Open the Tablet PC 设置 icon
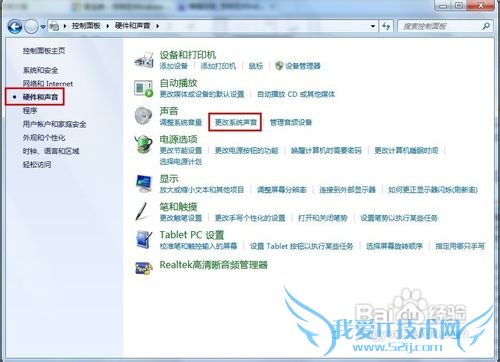 (x=144, y=239)
